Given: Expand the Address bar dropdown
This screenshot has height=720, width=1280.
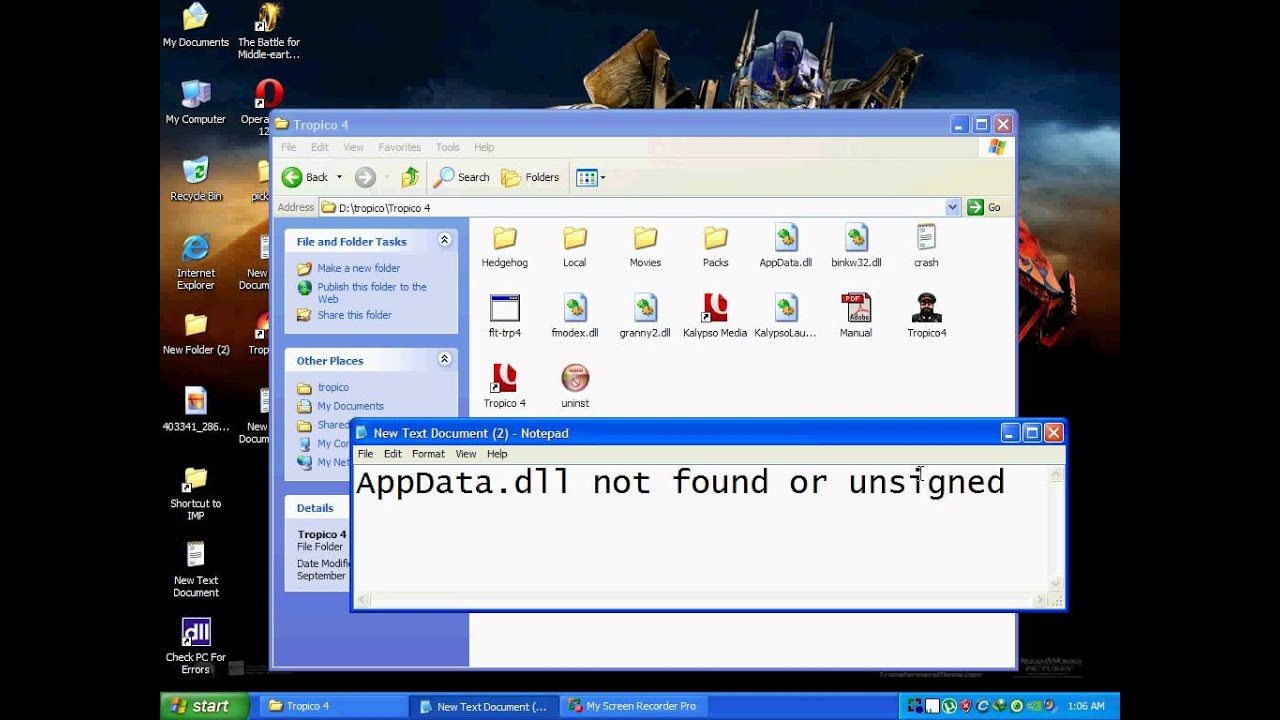Looking at the screenshot, I should (952, 207).
